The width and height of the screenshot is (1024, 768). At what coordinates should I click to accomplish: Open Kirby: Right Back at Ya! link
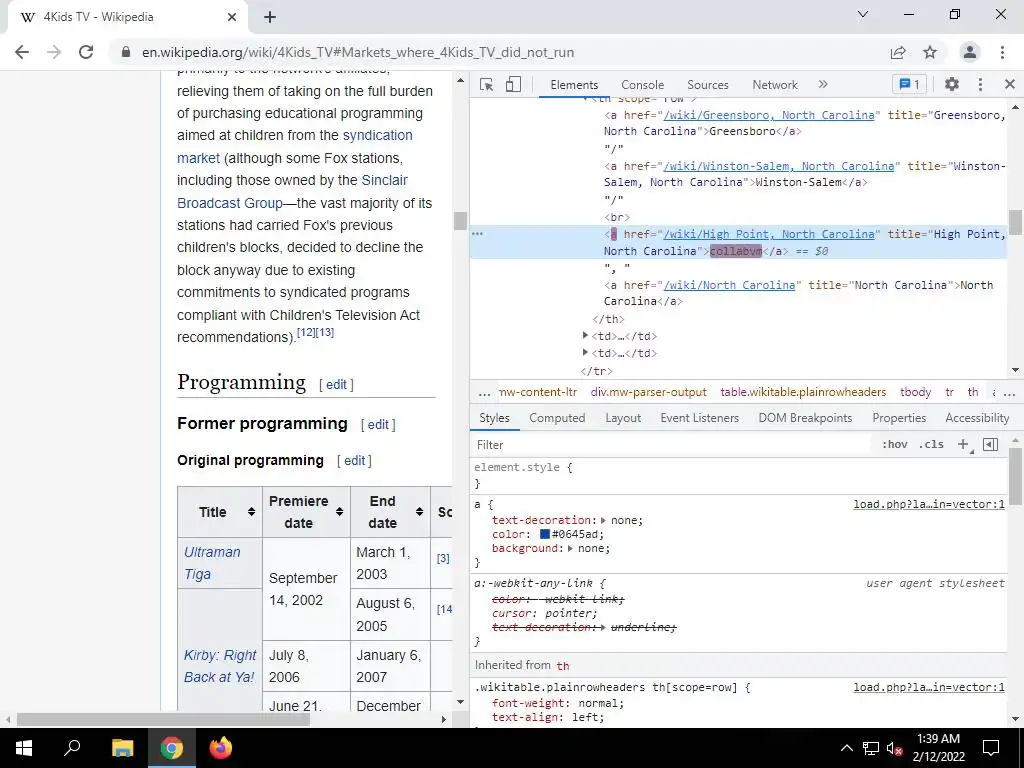220,666
